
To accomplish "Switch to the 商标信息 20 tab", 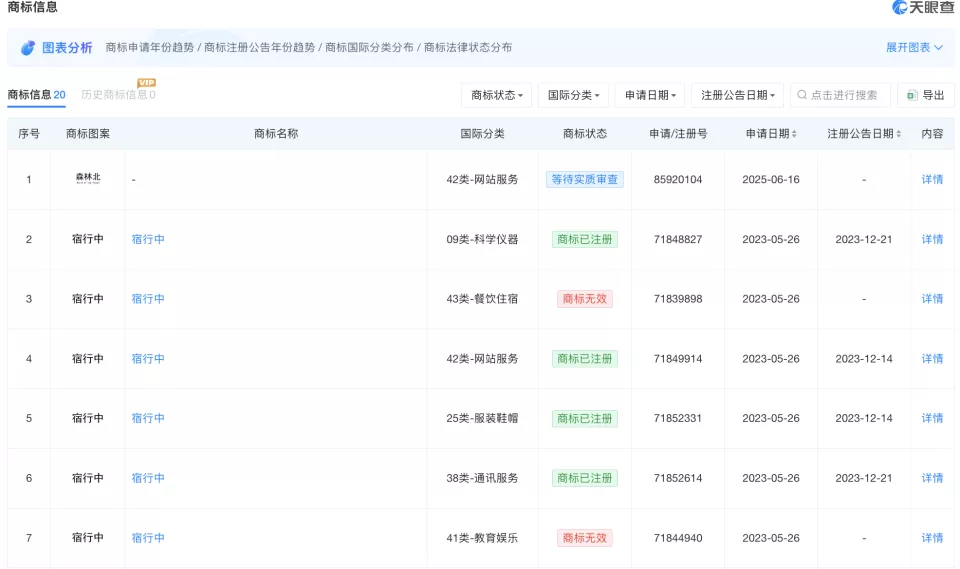I will pyautogui.click(x=36, y=95).
